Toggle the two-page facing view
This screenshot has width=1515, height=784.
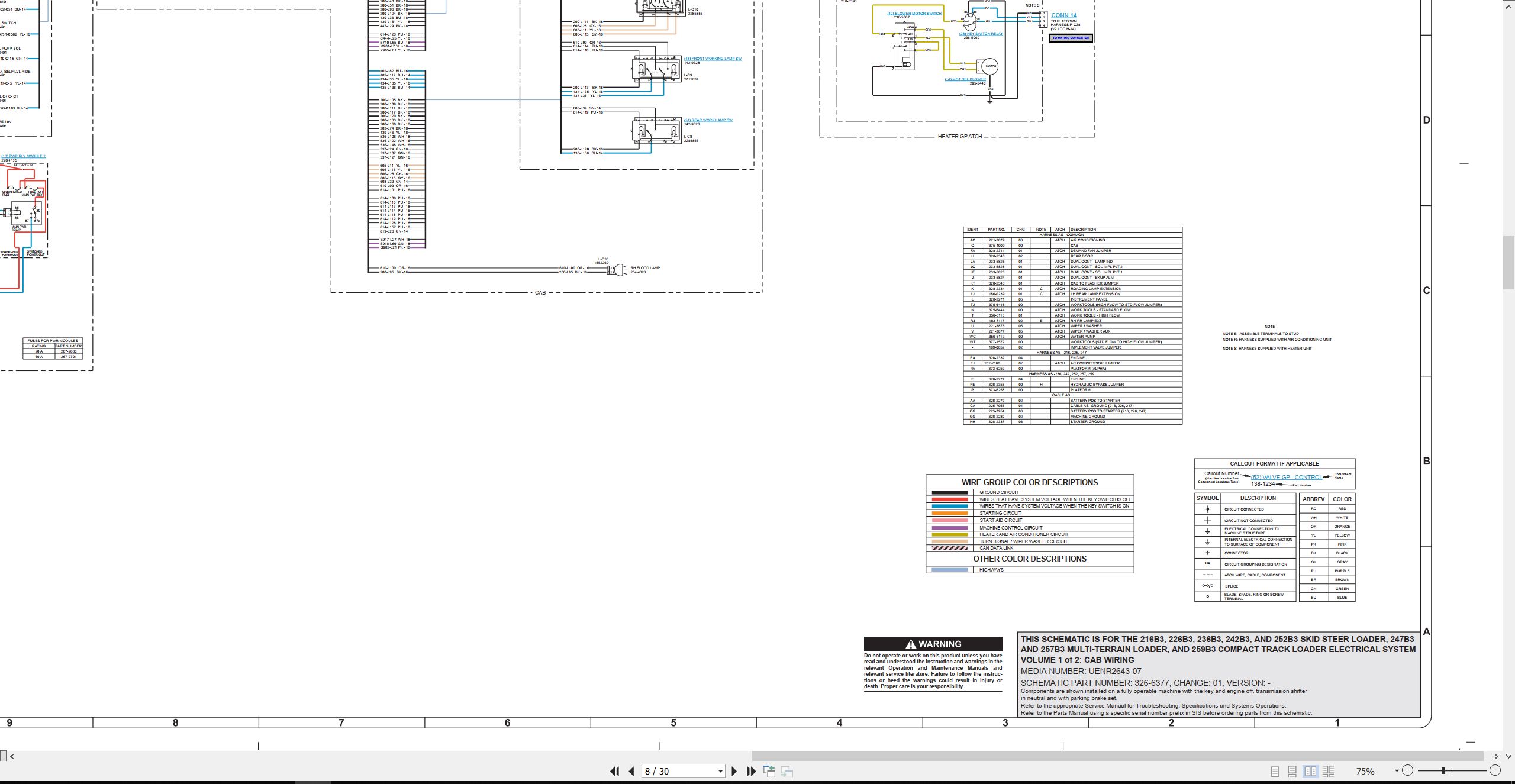(x=1311, y=771)
